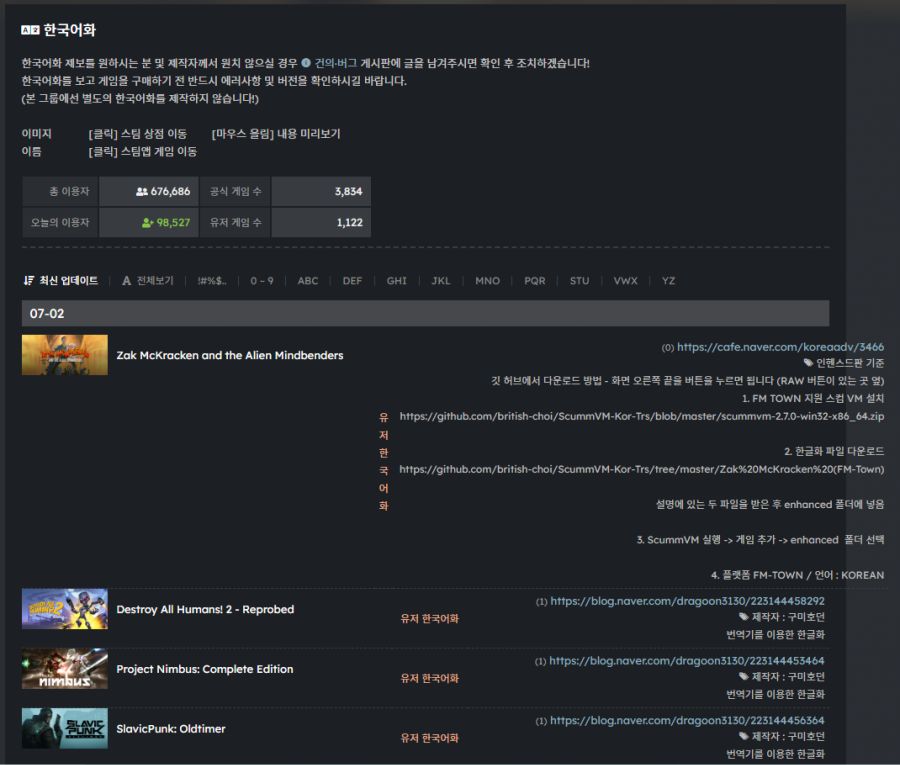Open the Destroy All Humans! 2 thumbnail

click(65, 609)
